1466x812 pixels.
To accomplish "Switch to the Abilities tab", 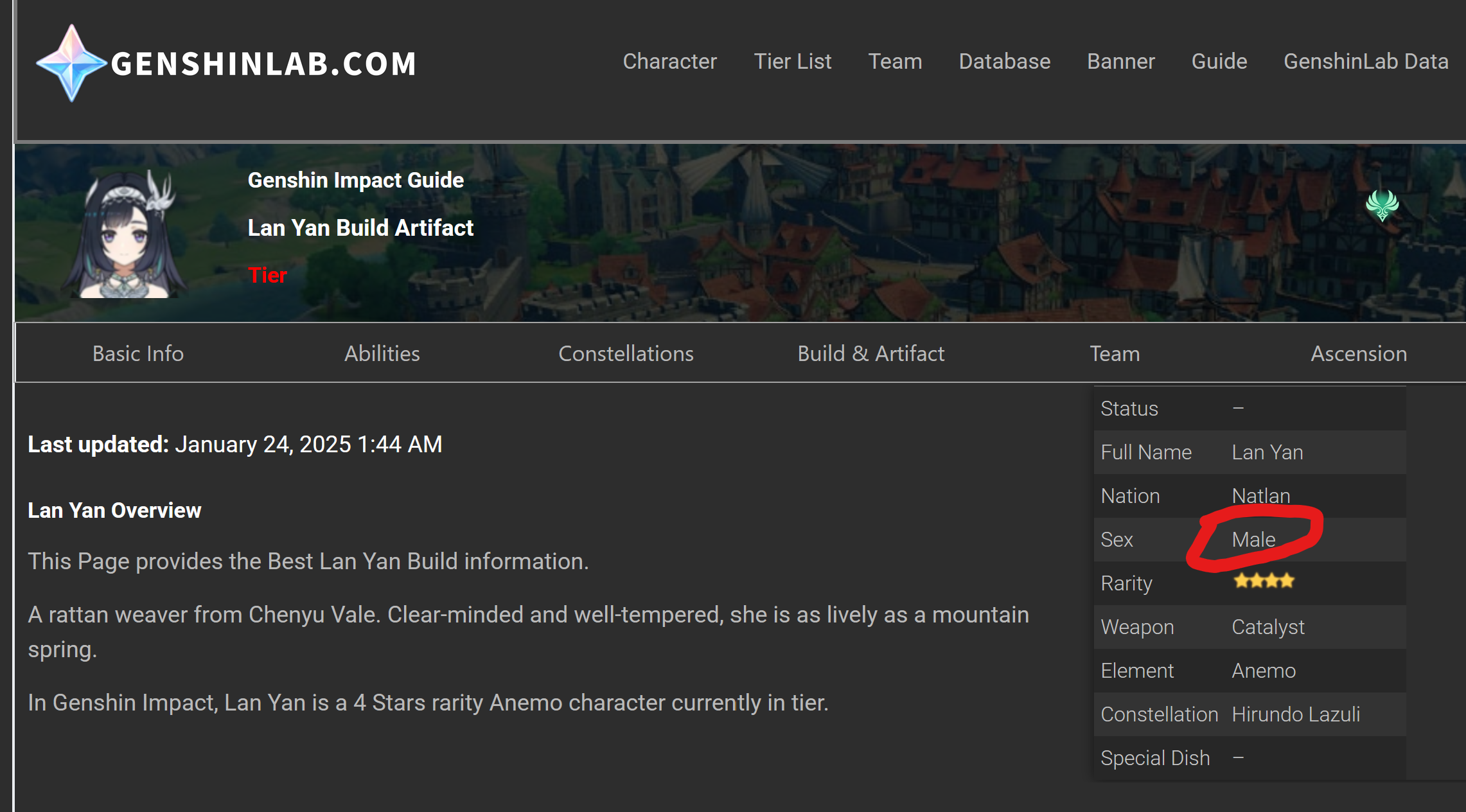I will tap(382, 353).
